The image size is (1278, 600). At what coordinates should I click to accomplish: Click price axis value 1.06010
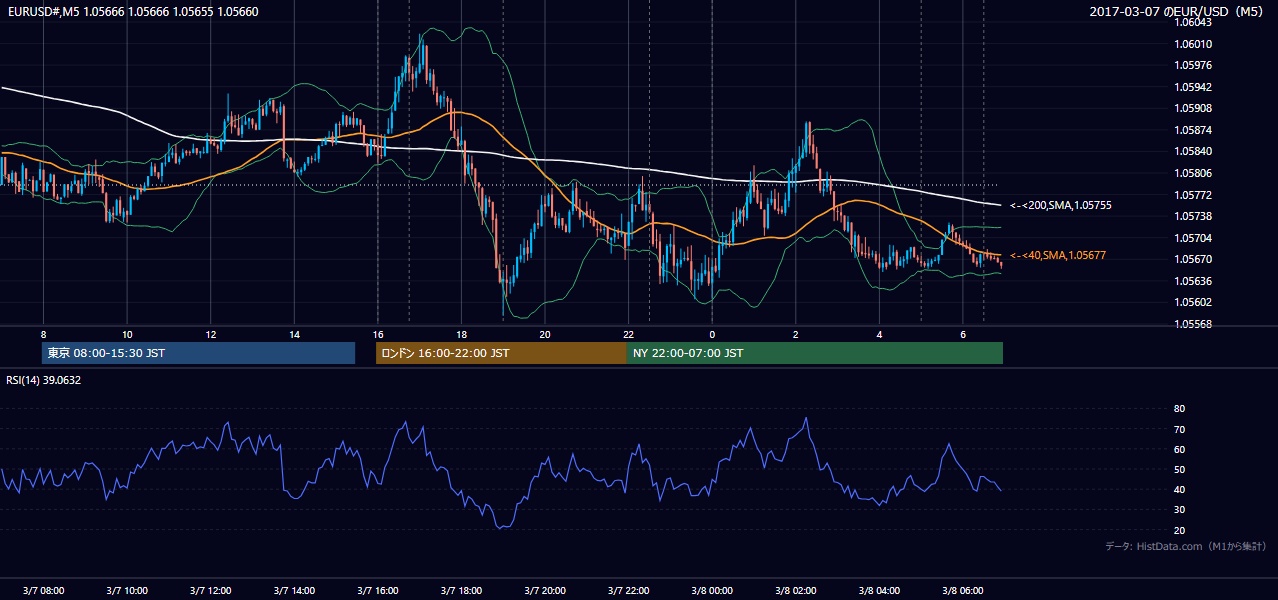coord(1194,44)
